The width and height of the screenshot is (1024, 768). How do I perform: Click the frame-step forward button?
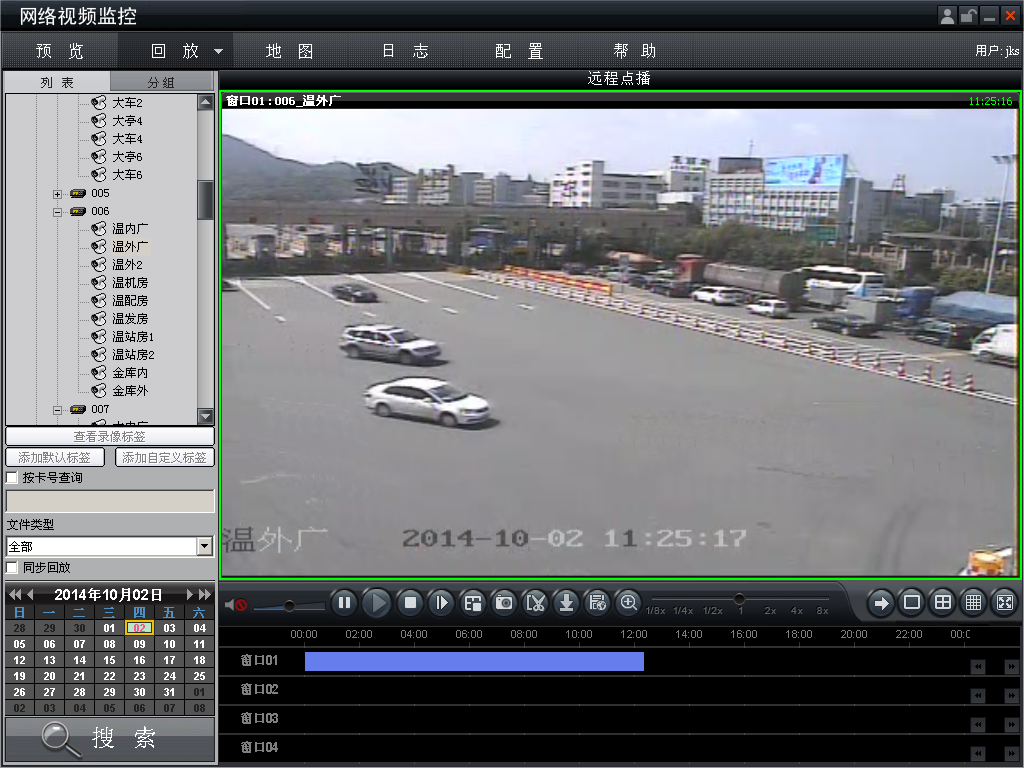(441, 603)
